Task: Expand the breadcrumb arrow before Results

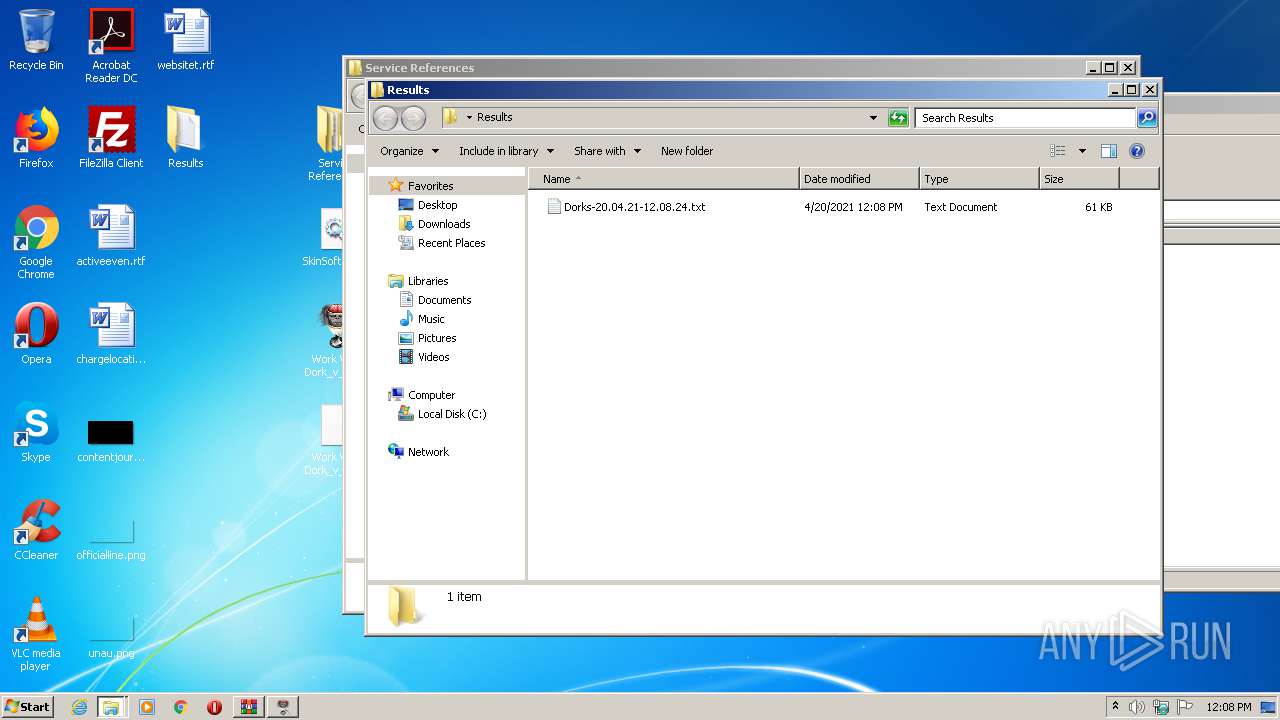Action: [469, 118]
